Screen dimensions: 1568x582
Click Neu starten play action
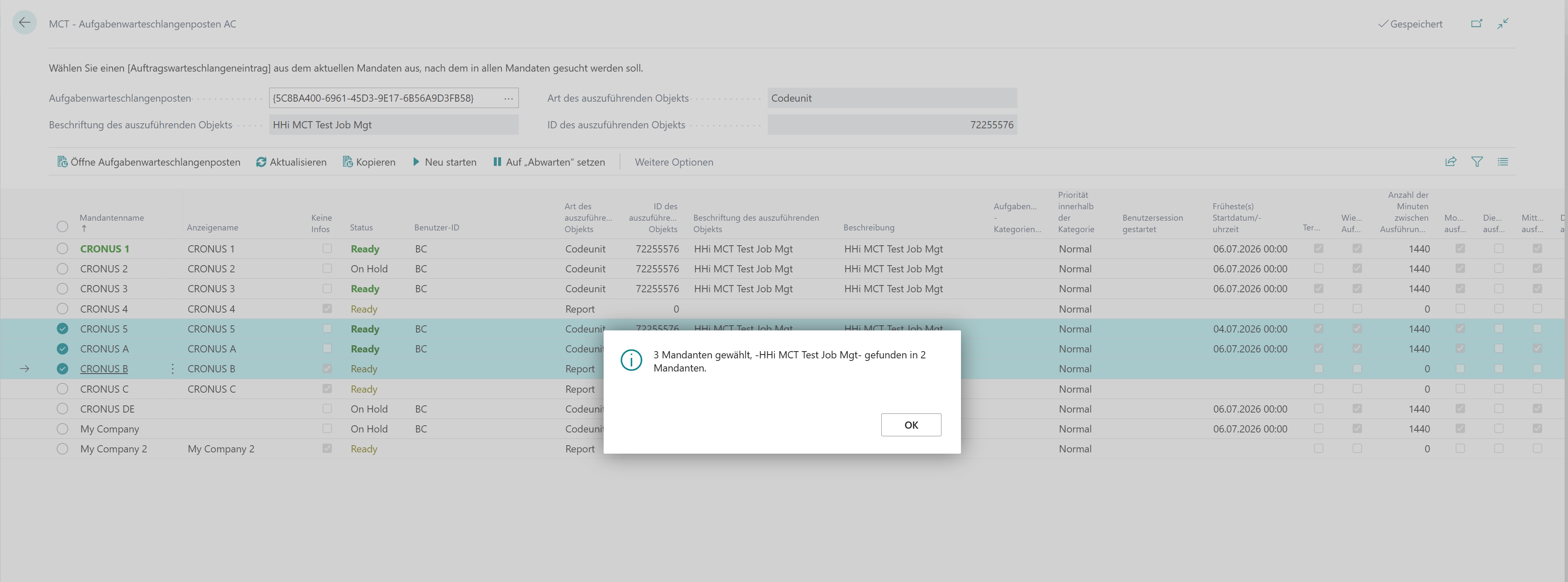444,162
